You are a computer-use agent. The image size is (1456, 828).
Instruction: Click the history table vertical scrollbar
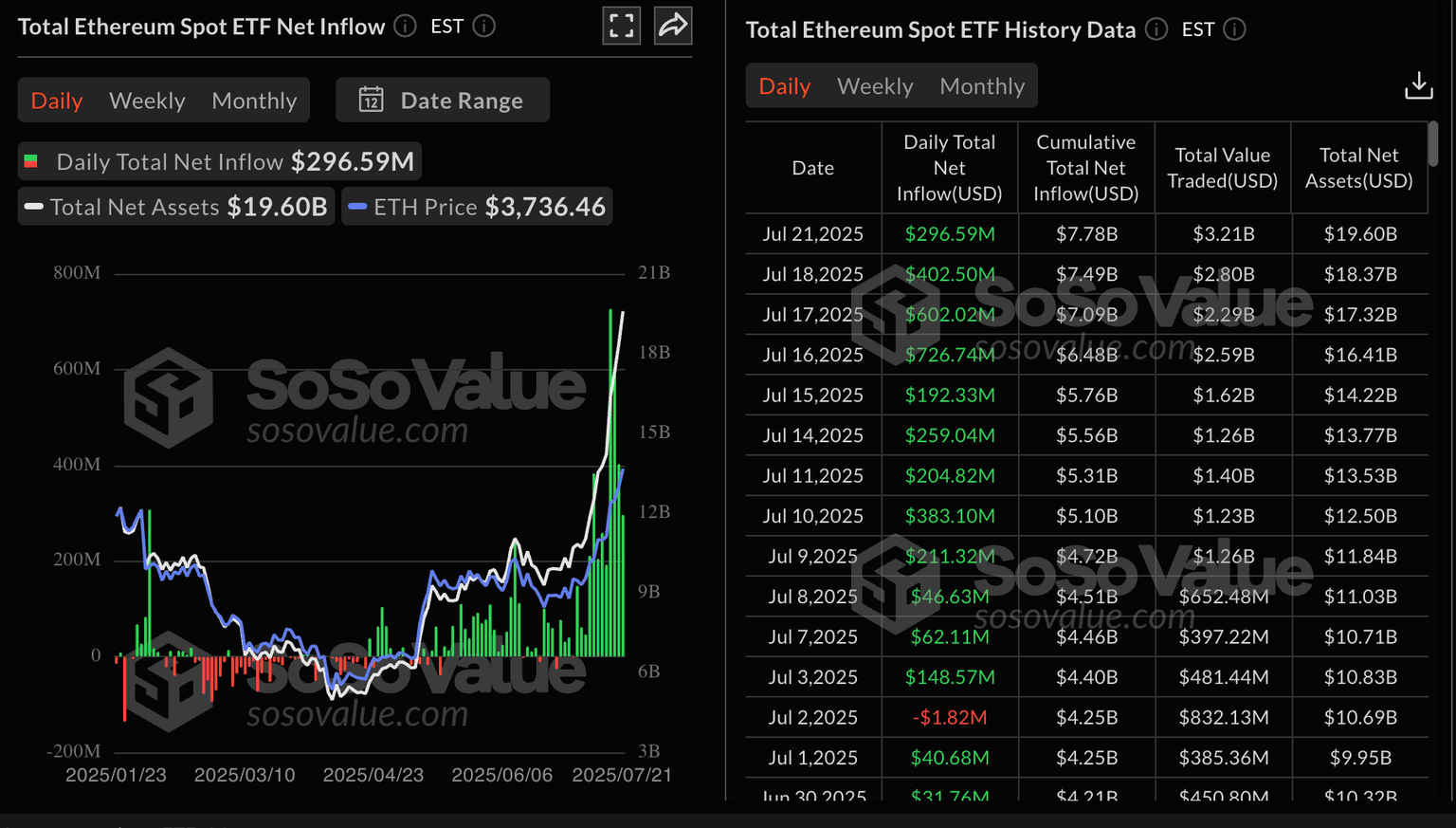[1432, 143]
